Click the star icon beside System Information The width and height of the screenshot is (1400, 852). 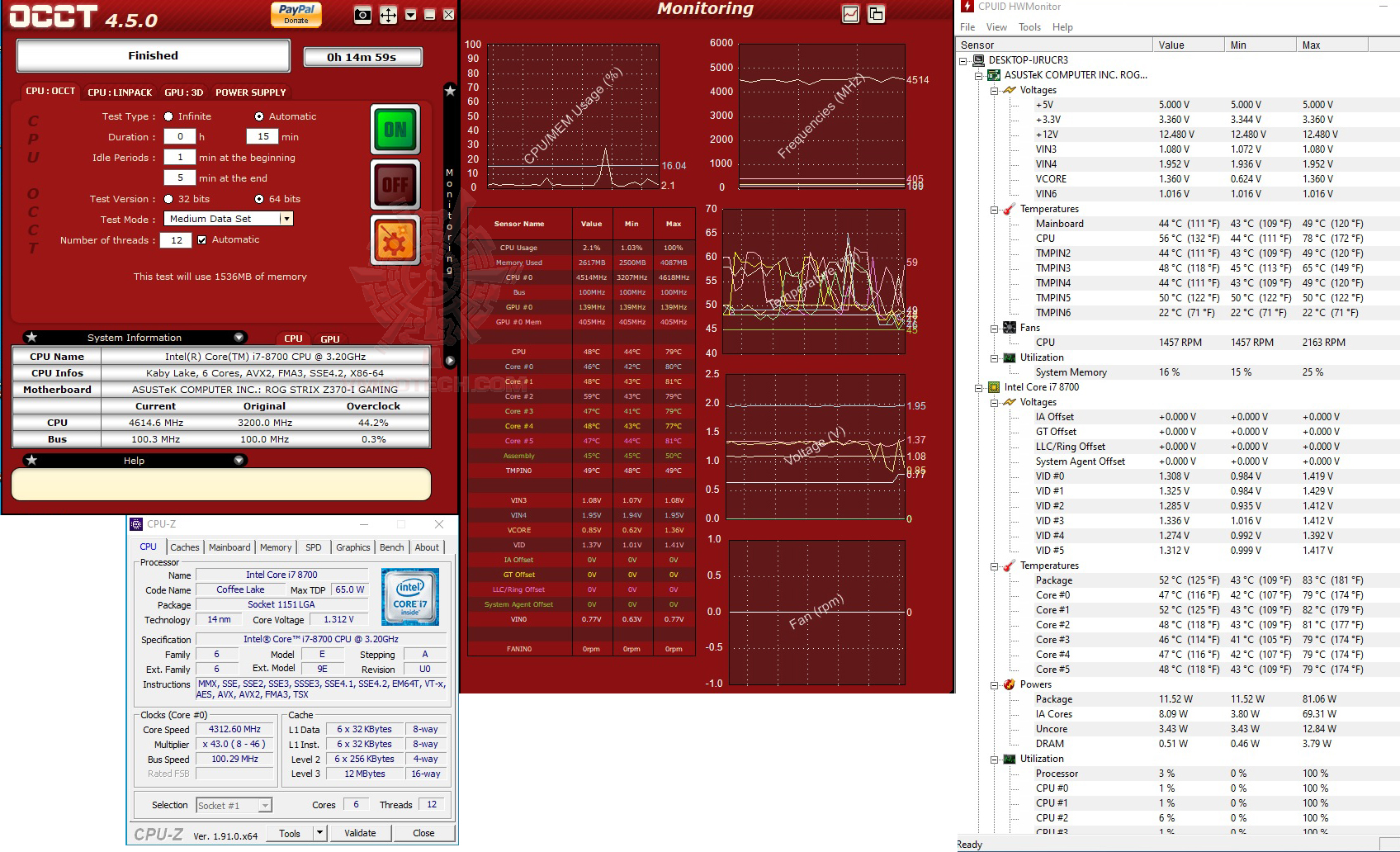[x=31, y=337]
